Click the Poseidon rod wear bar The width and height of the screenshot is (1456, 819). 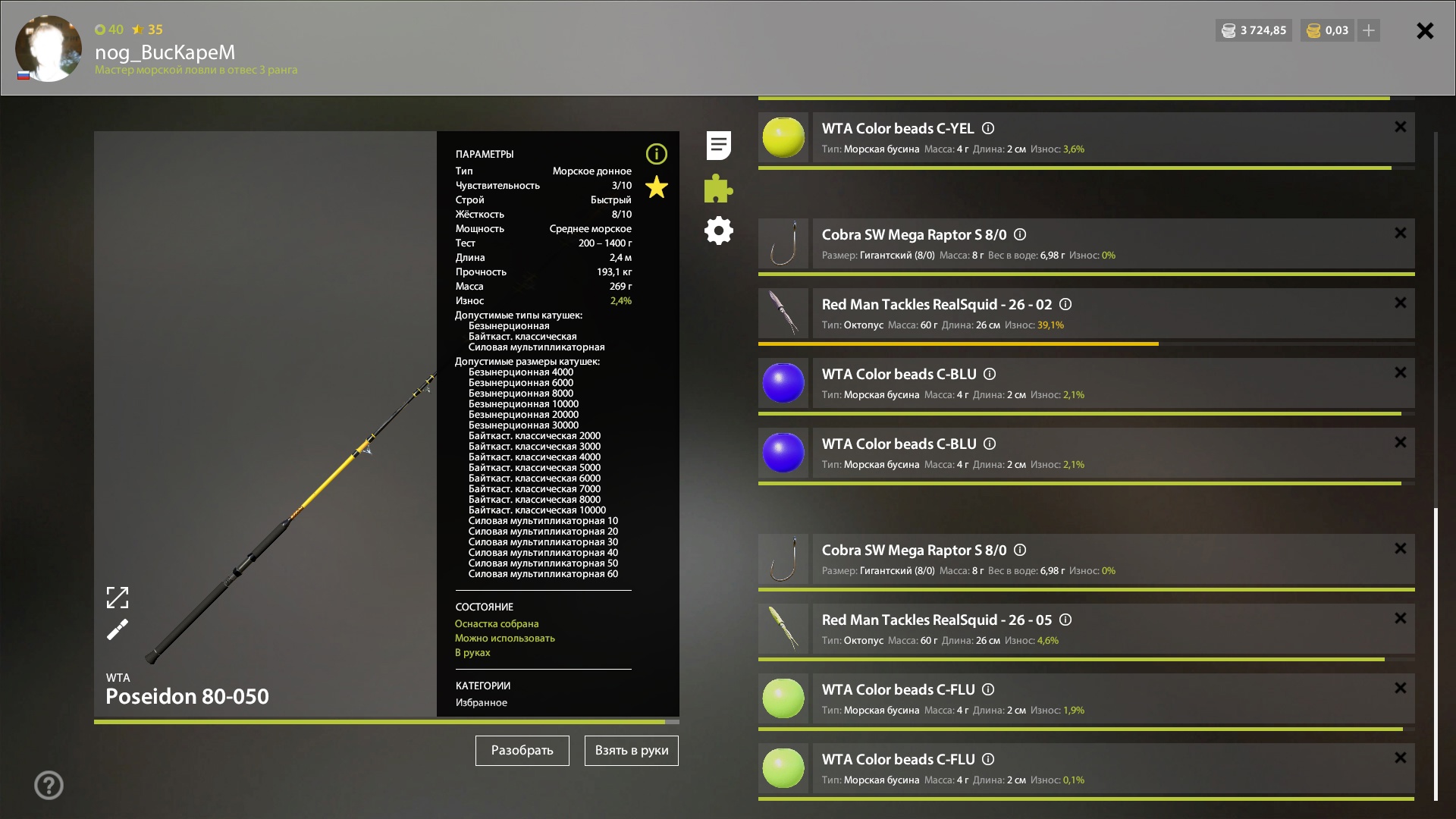387,722
